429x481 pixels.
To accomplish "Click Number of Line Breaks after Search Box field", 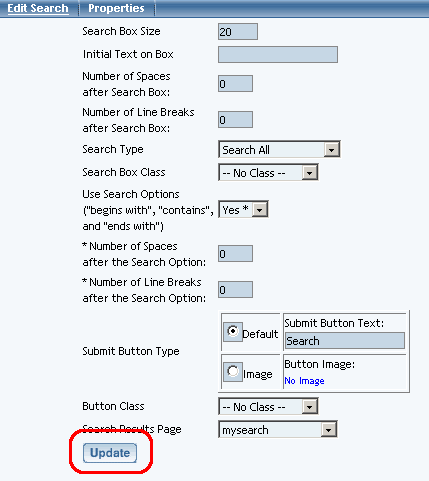I will click(x=235, y=120).
